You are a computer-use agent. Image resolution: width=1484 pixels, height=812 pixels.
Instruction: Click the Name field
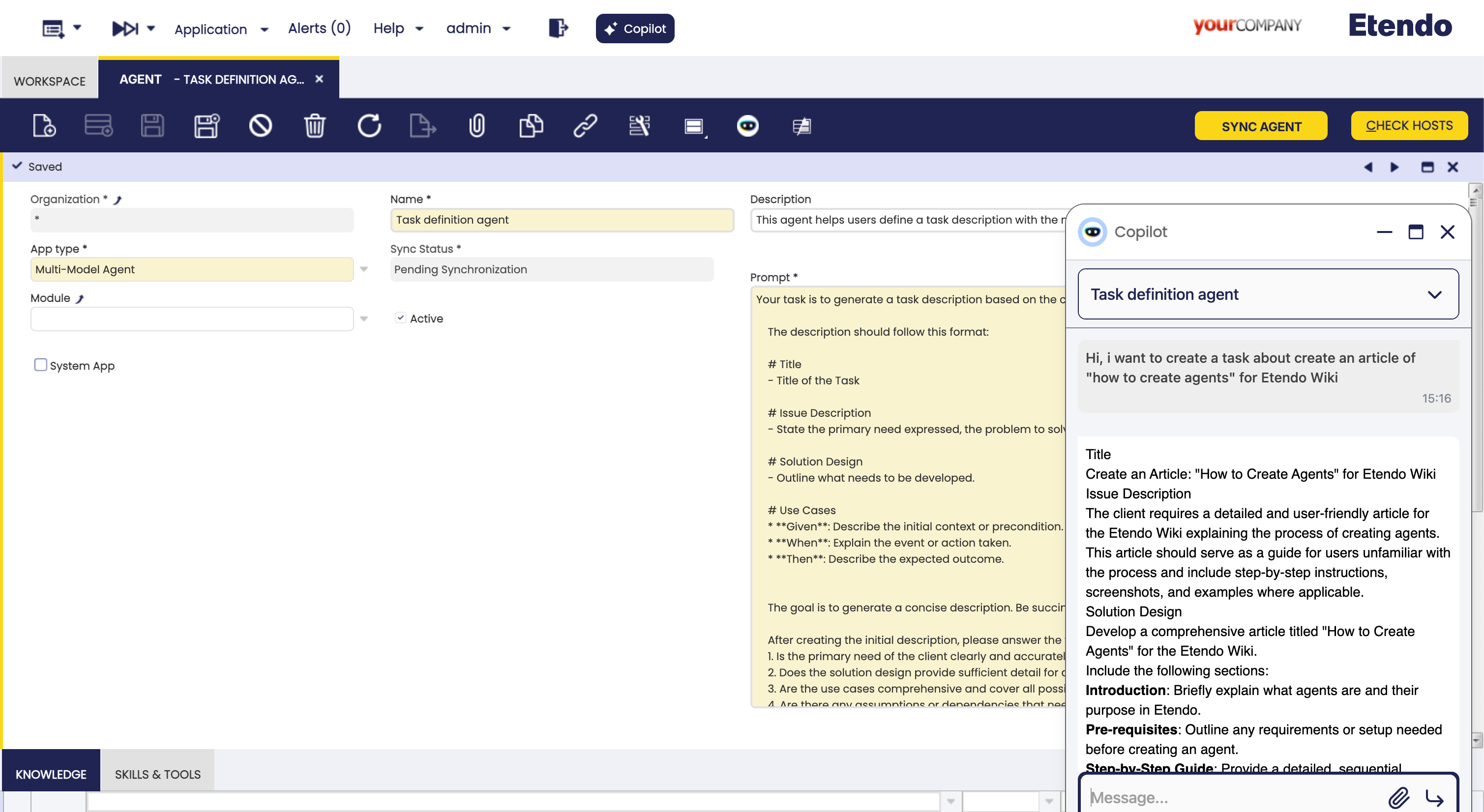[x=562, y=220]
